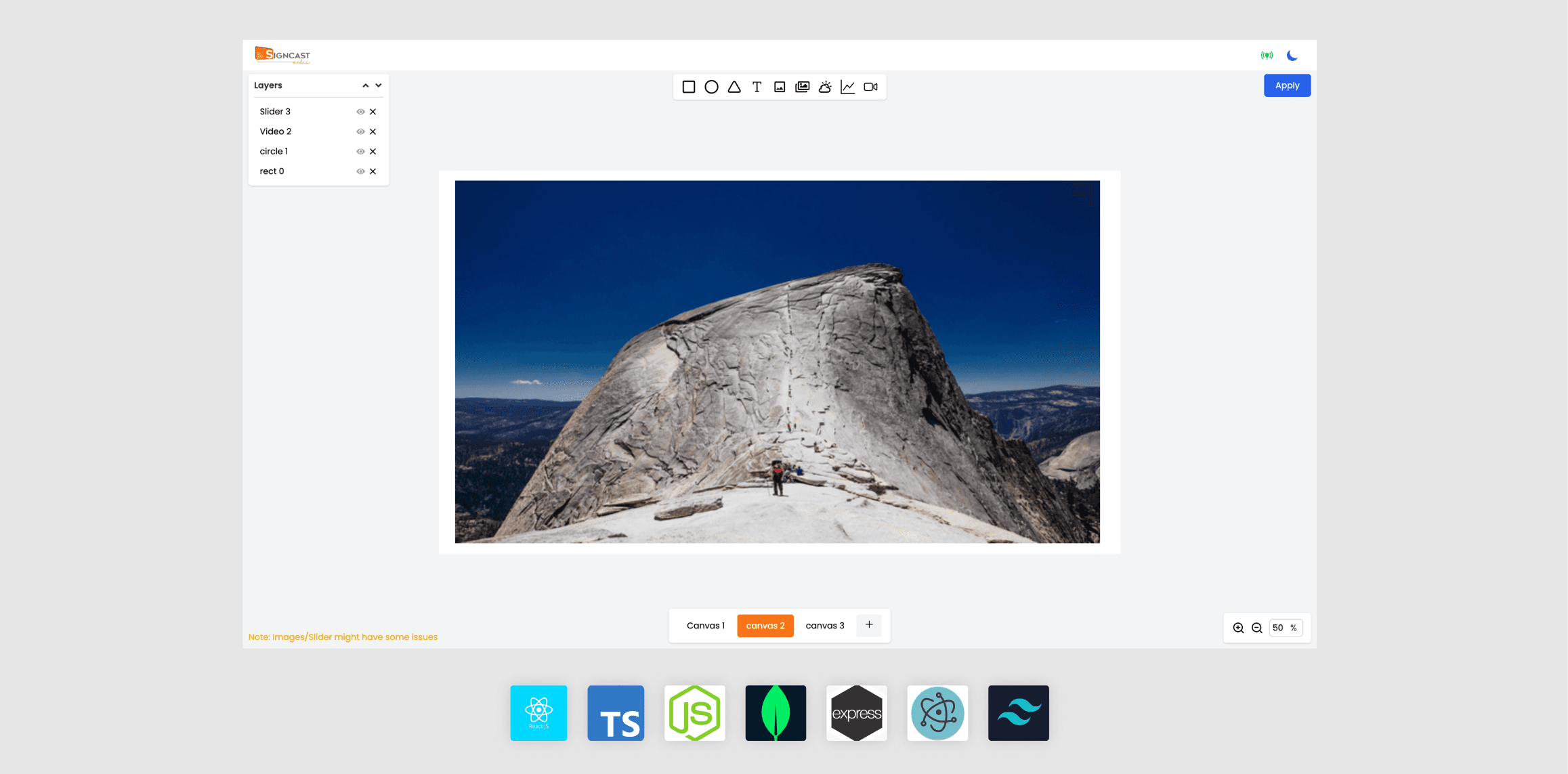Select the Slider 3 layer row

(x=318, y=112)
